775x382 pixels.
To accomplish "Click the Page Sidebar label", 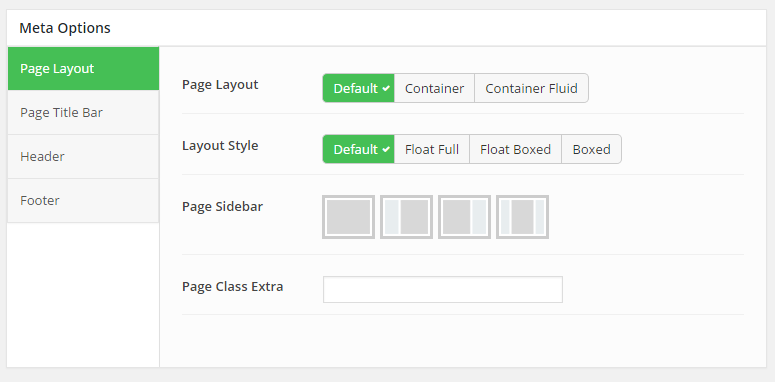I will point(222,207).
